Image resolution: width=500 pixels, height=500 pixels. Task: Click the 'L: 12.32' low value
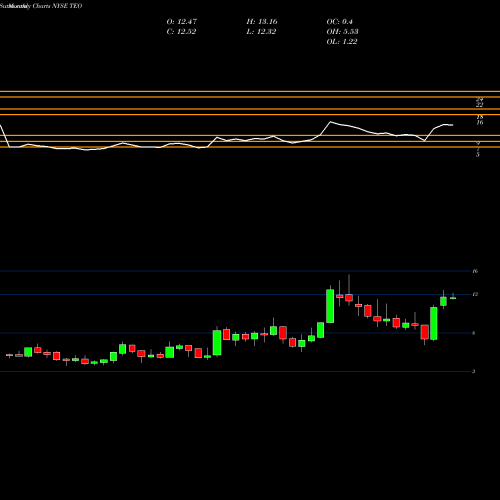[261, 32]
